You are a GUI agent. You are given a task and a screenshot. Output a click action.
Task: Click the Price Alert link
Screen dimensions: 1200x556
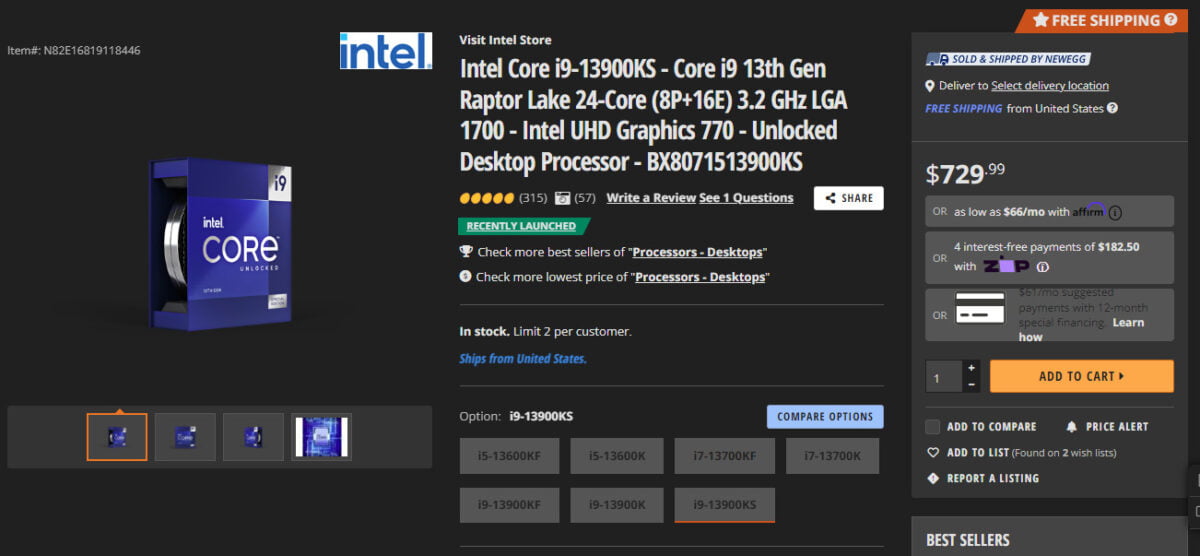coord(1117,427)
